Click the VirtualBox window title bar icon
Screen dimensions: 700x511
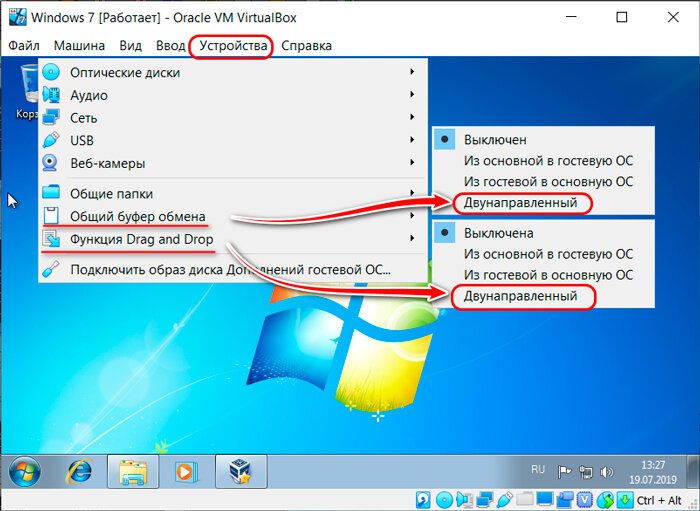18,17
